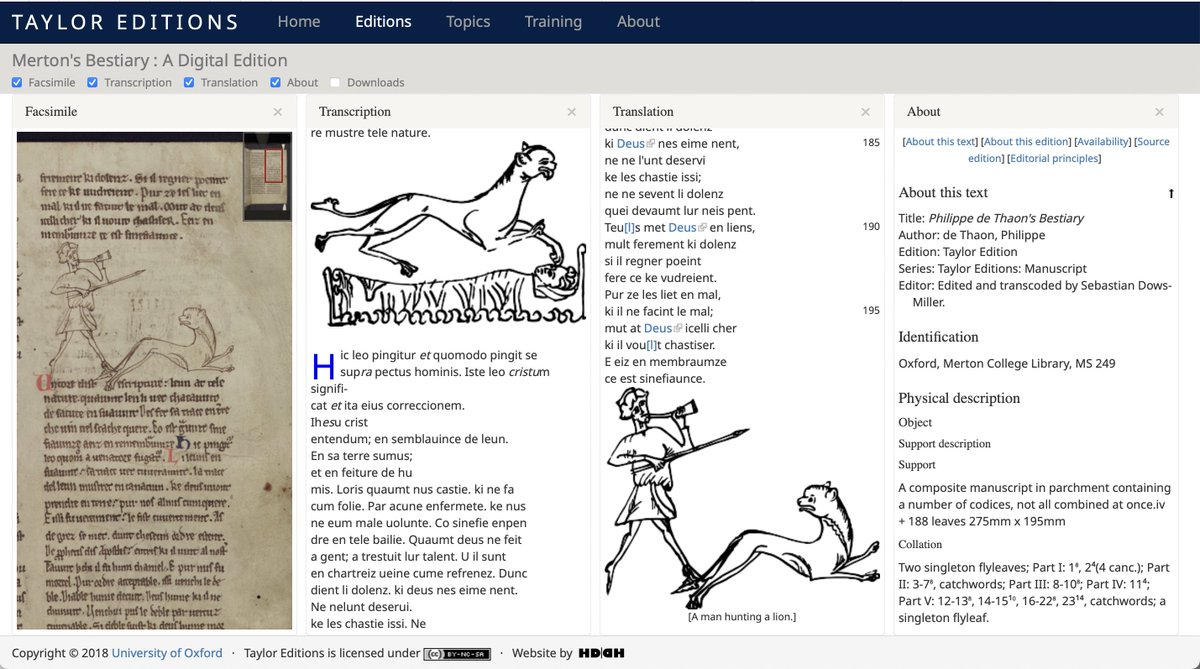Open the About page in the navbar
1200x669 pixels.
tap(638, 21)
